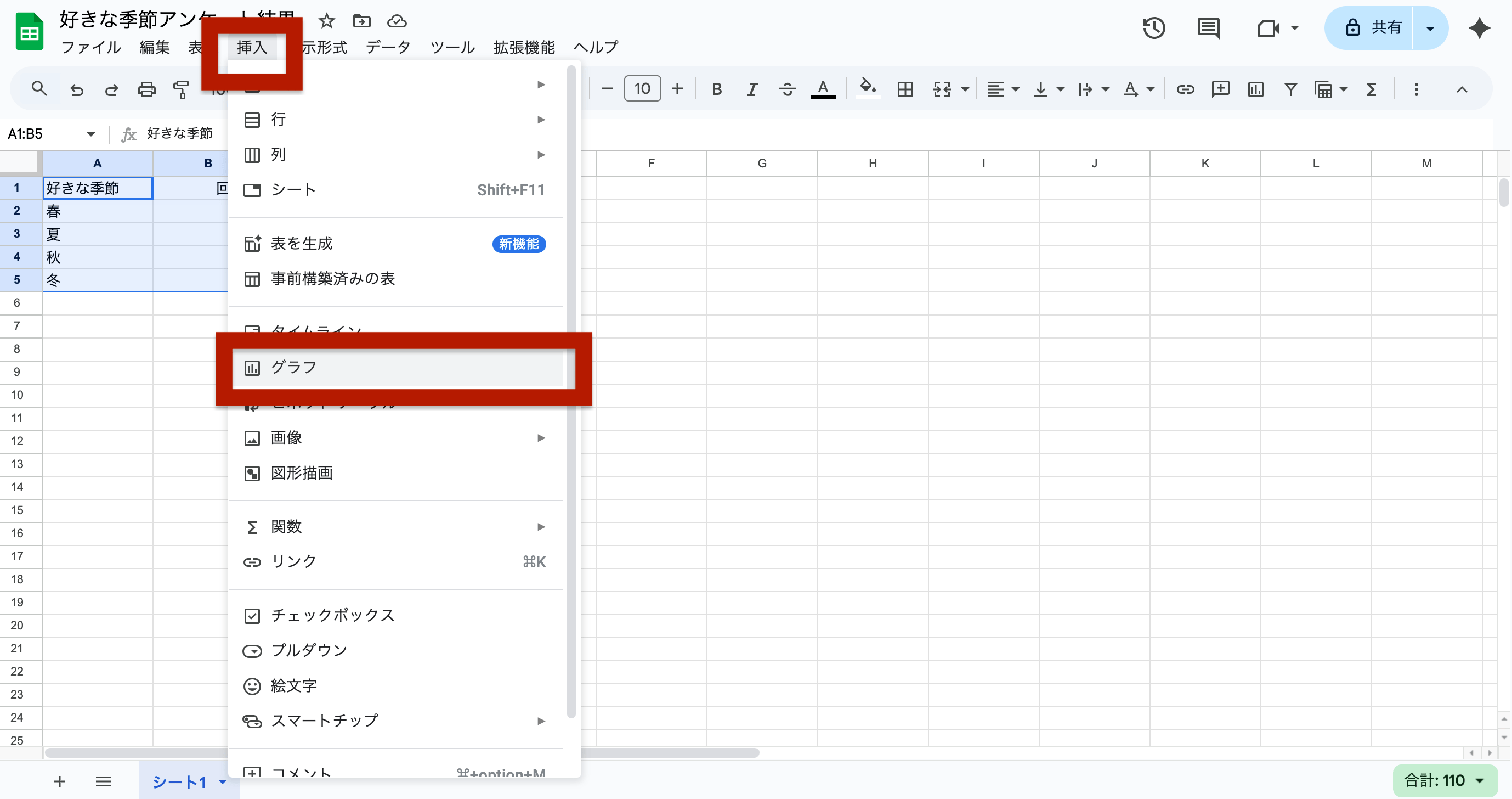The width and height of the screenshot is (1512, 799).
Task: Open the functions (Σ) menu
Action: coord(1371,89)
